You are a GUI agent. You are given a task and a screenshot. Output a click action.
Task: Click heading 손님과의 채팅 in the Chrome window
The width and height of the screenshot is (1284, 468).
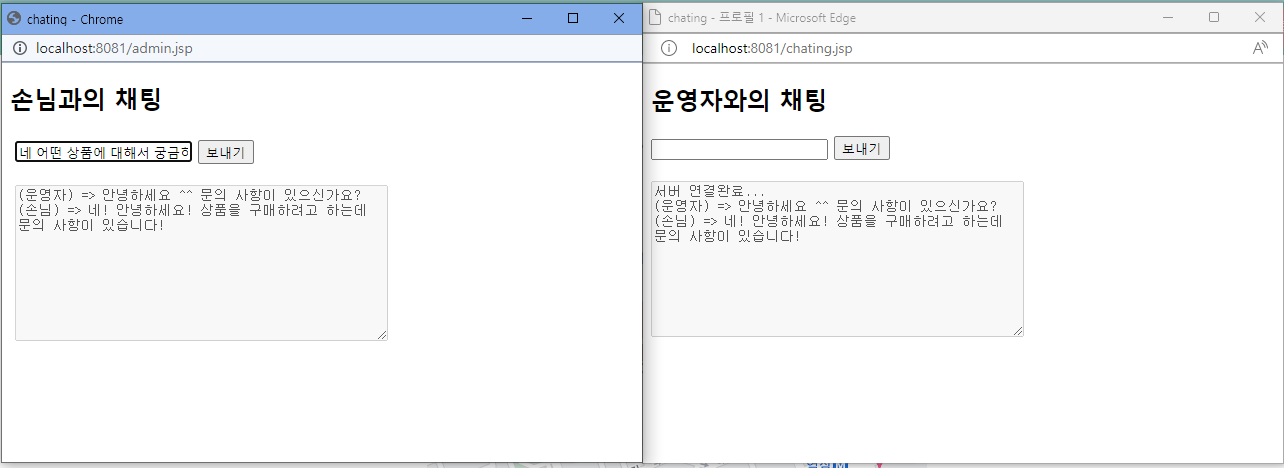coord(85,99)
